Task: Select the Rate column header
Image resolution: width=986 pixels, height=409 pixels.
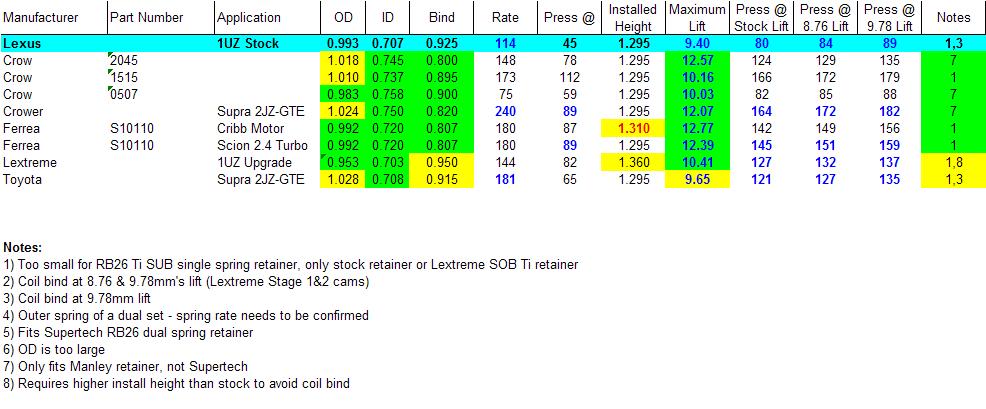Action: 505,18
